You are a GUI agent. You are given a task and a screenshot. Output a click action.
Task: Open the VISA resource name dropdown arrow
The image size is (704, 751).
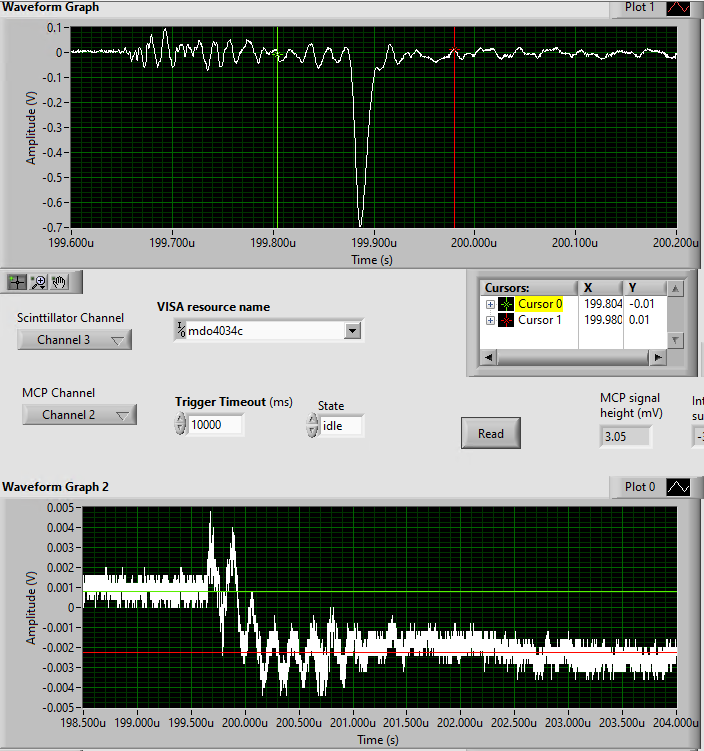click(x=352, y=330)
